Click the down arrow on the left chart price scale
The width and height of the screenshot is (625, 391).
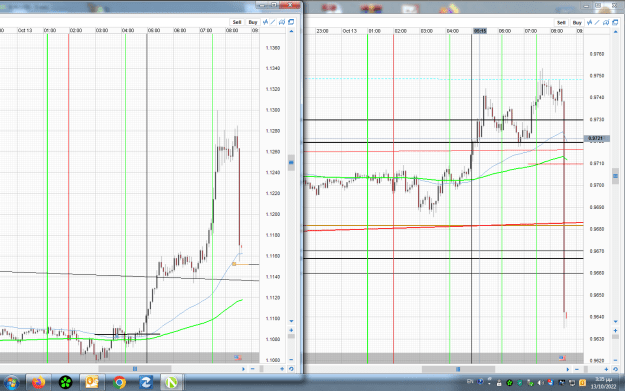(291, 321)
